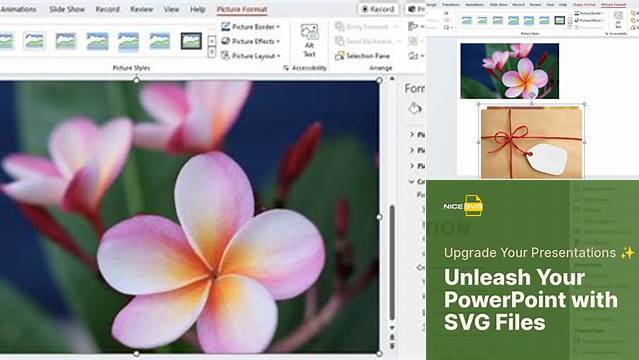Click the Record button
Viewport: 639px width, 360px height.
click(x=378, y=9)
